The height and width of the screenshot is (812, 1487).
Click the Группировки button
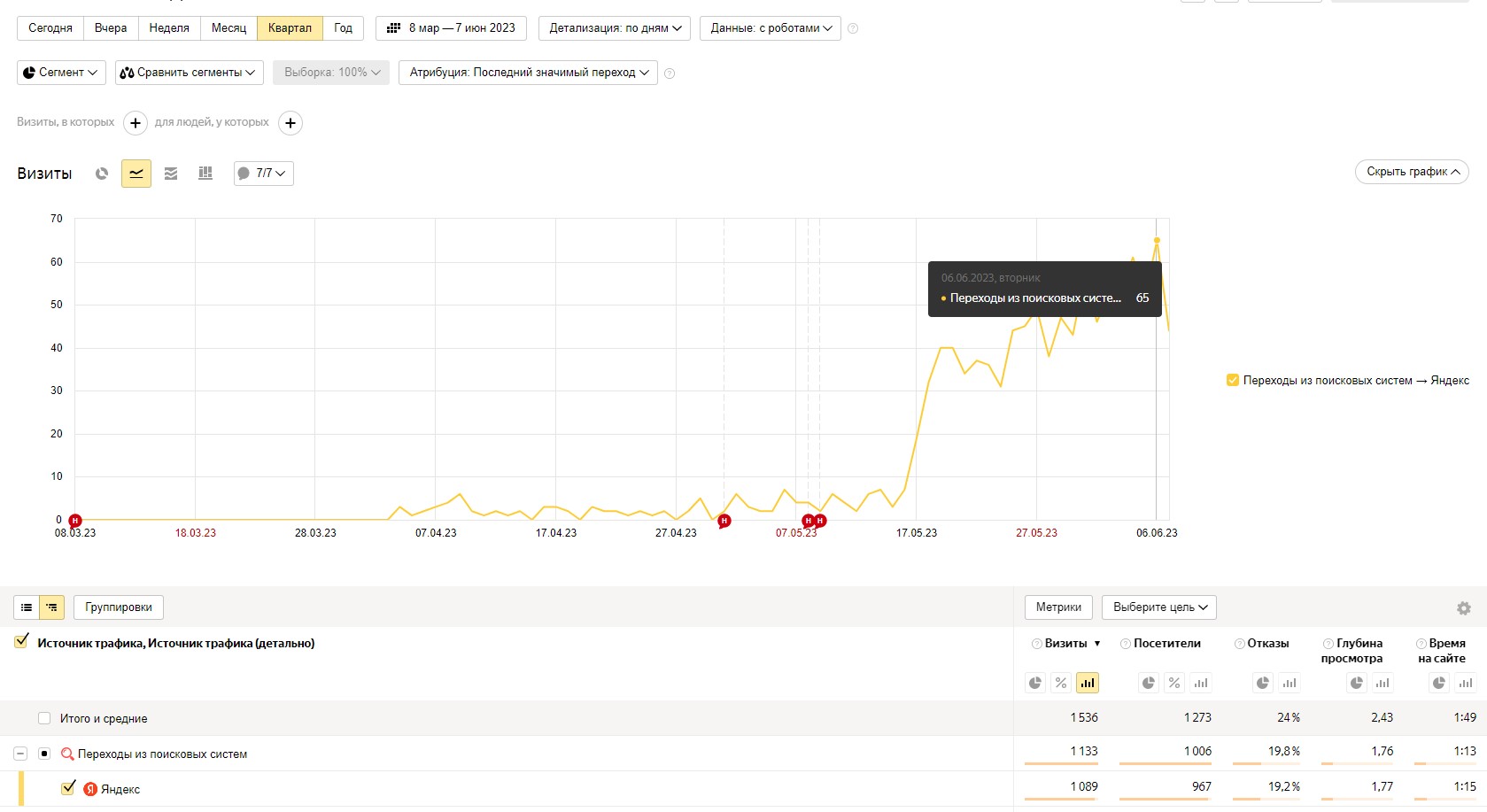[x=119, y=607]
